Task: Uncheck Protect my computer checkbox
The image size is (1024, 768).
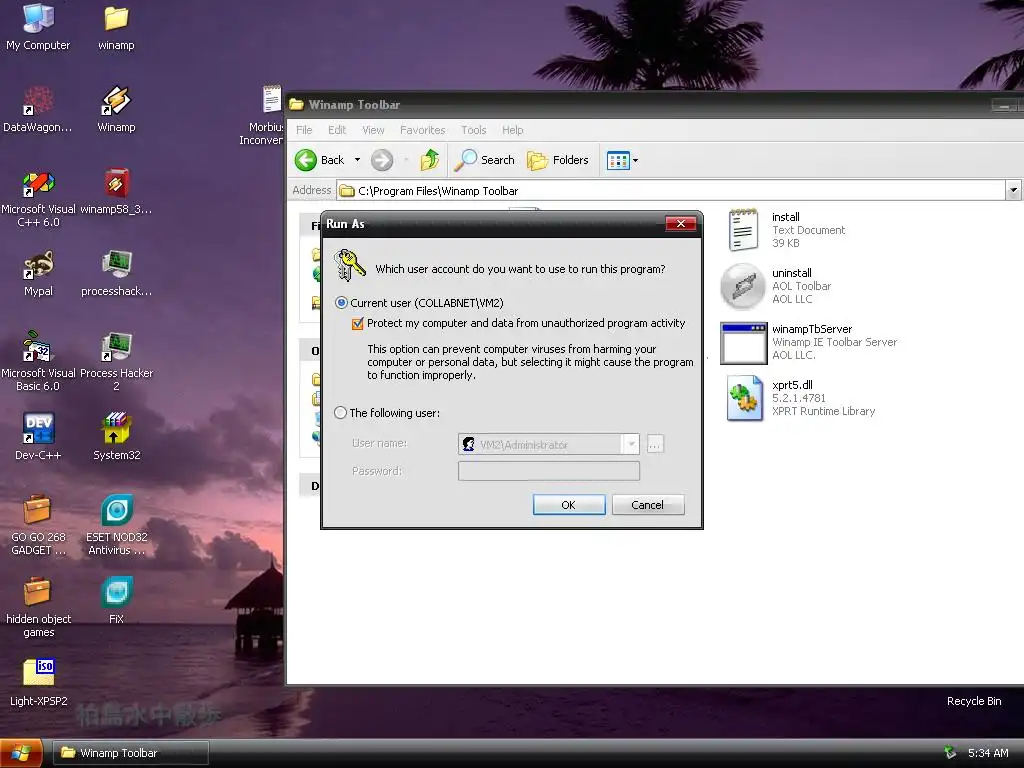Action: (x=357, y=323)
